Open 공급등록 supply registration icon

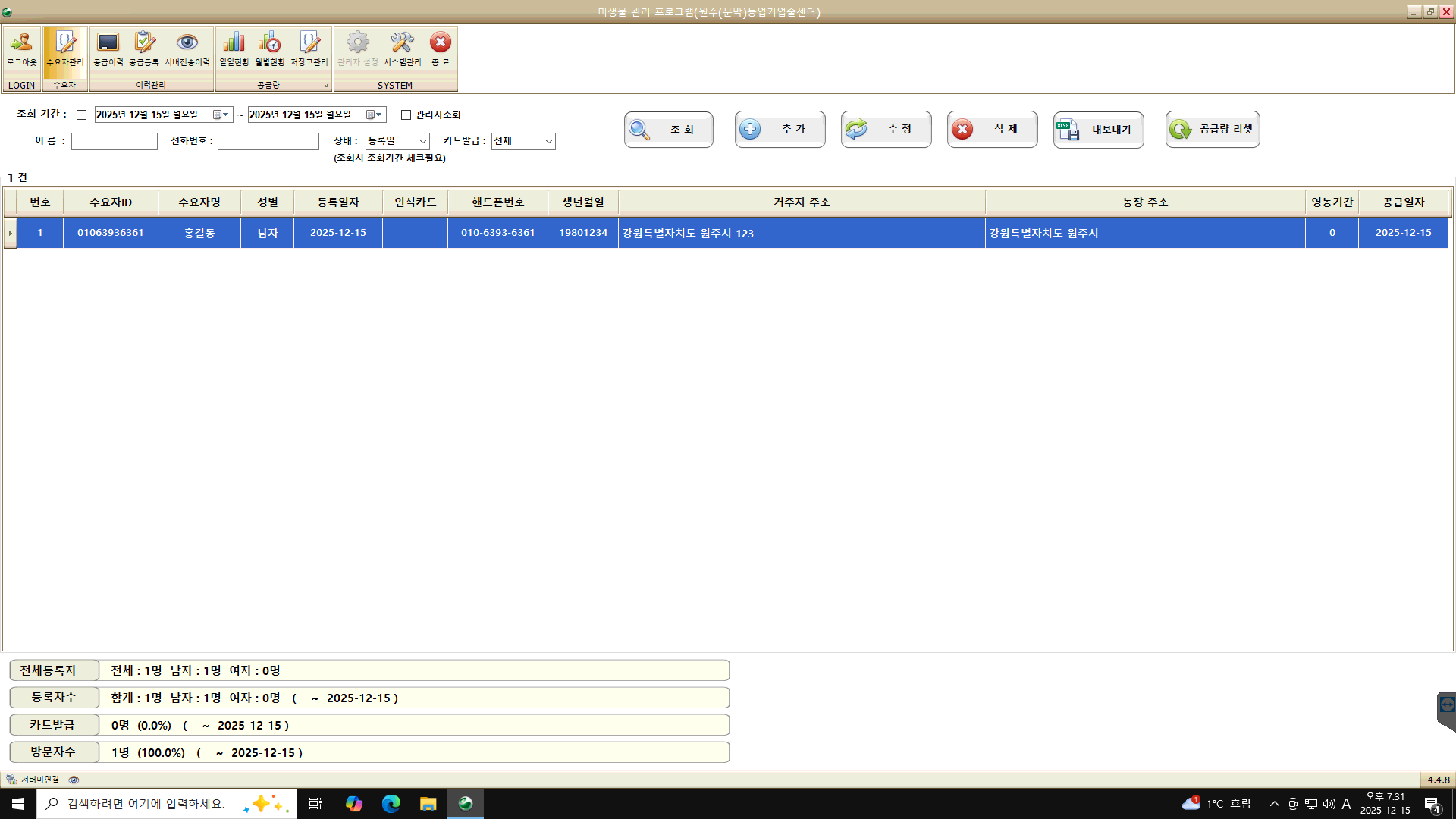point(144,49)
